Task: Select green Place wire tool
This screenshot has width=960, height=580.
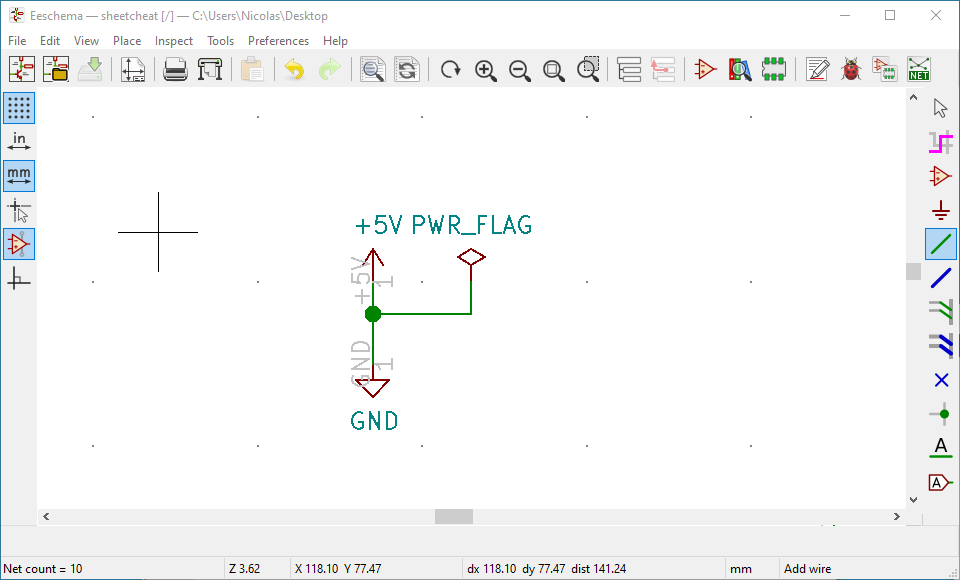Action: tap(941, 244)
